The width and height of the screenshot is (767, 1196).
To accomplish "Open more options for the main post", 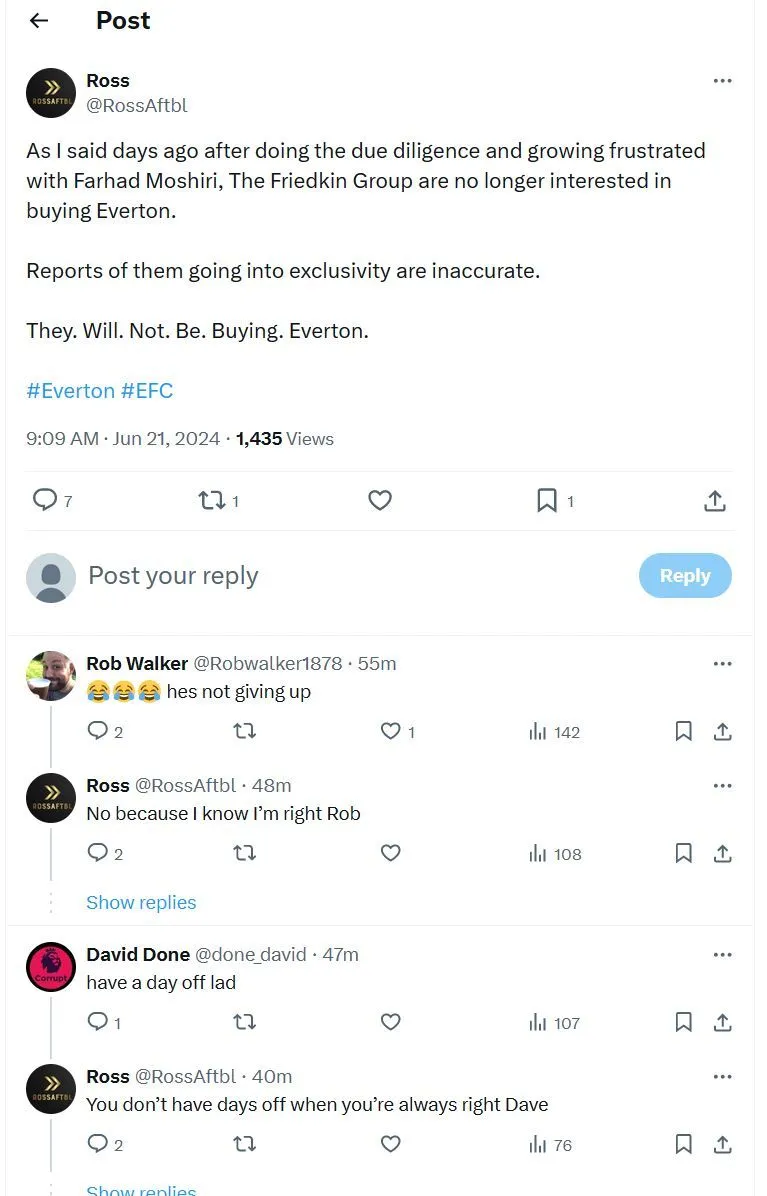I will coord(722,81).
